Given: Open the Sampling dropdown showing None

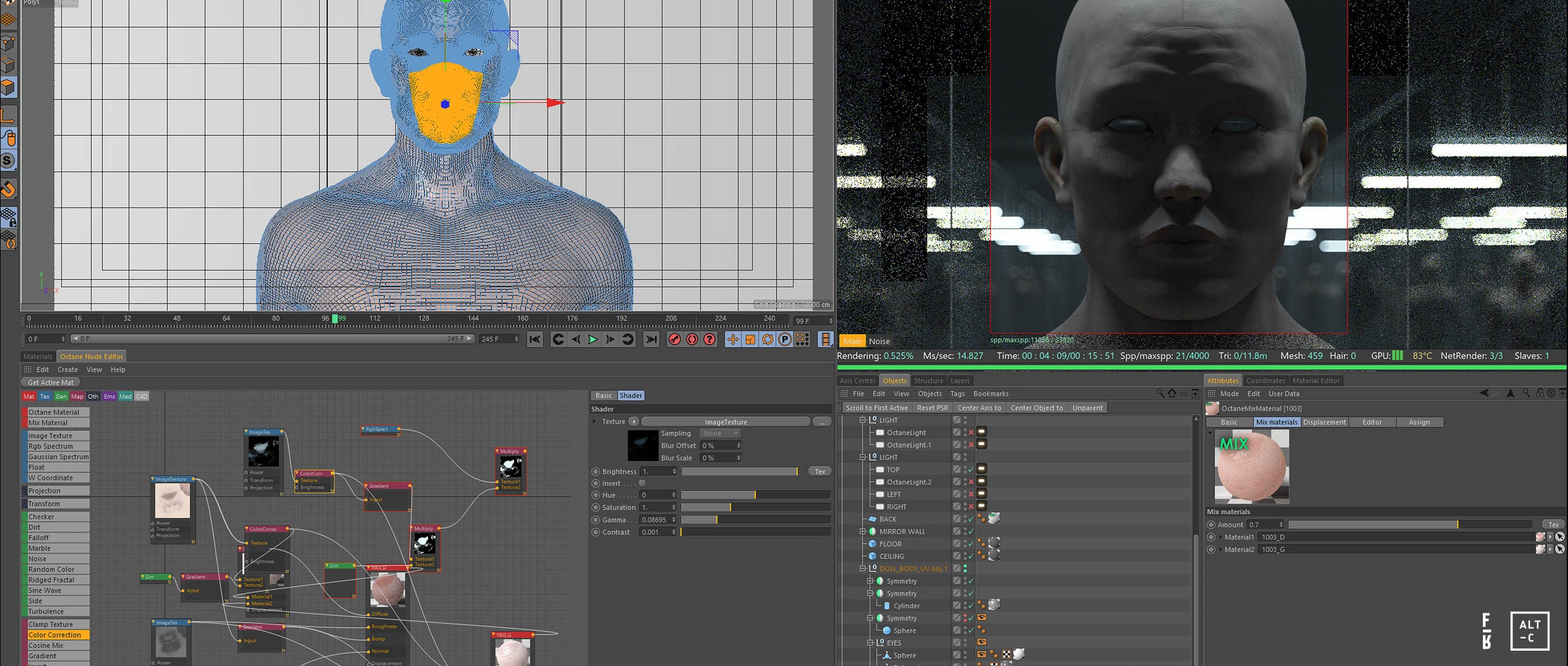Looking at the screenshot, I should click(x=720, y=433).
